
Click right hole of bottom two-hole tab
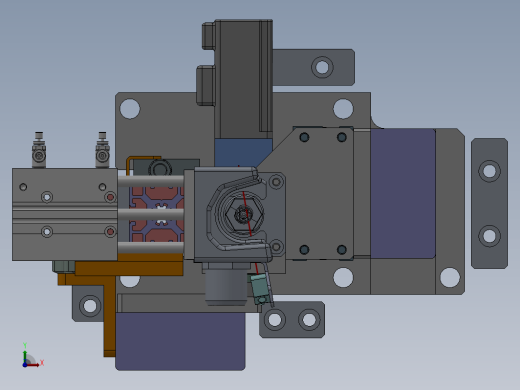click(309, 319)
